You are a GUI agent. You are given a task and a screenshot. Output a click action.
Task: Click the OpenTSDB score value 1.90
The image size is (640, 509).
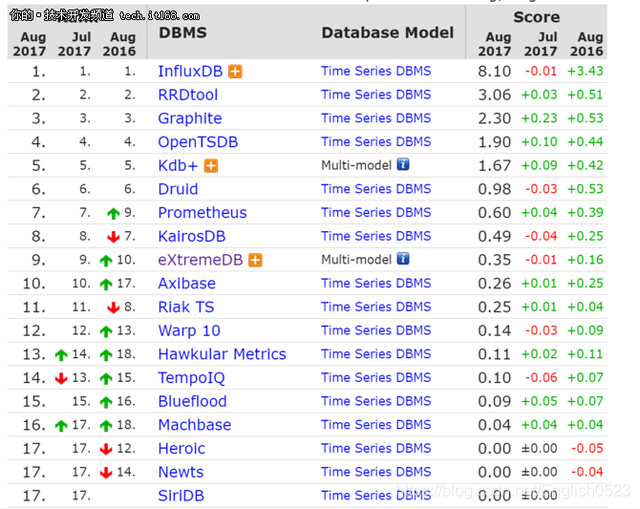coord(494,142)
